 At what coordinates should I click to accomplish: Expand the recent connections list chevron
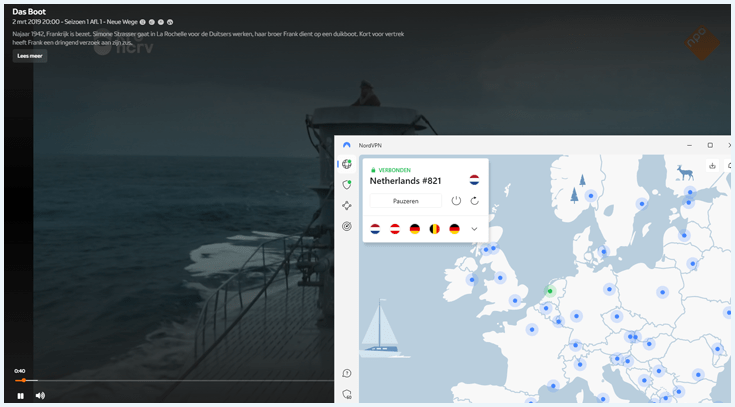click(474, 229)
